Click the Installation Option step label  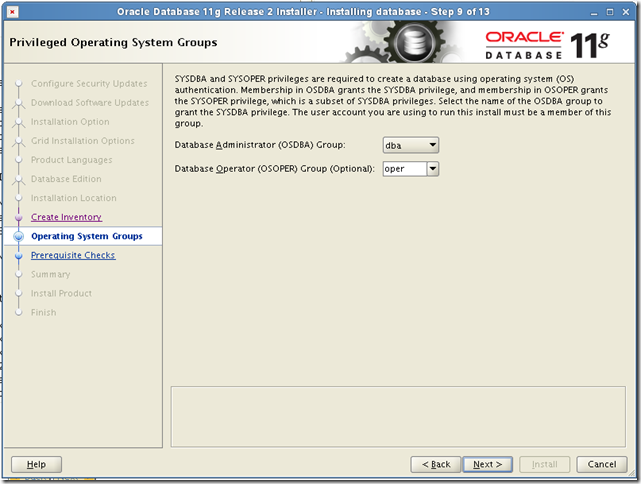pyautogui.click(x=70, y=122)
